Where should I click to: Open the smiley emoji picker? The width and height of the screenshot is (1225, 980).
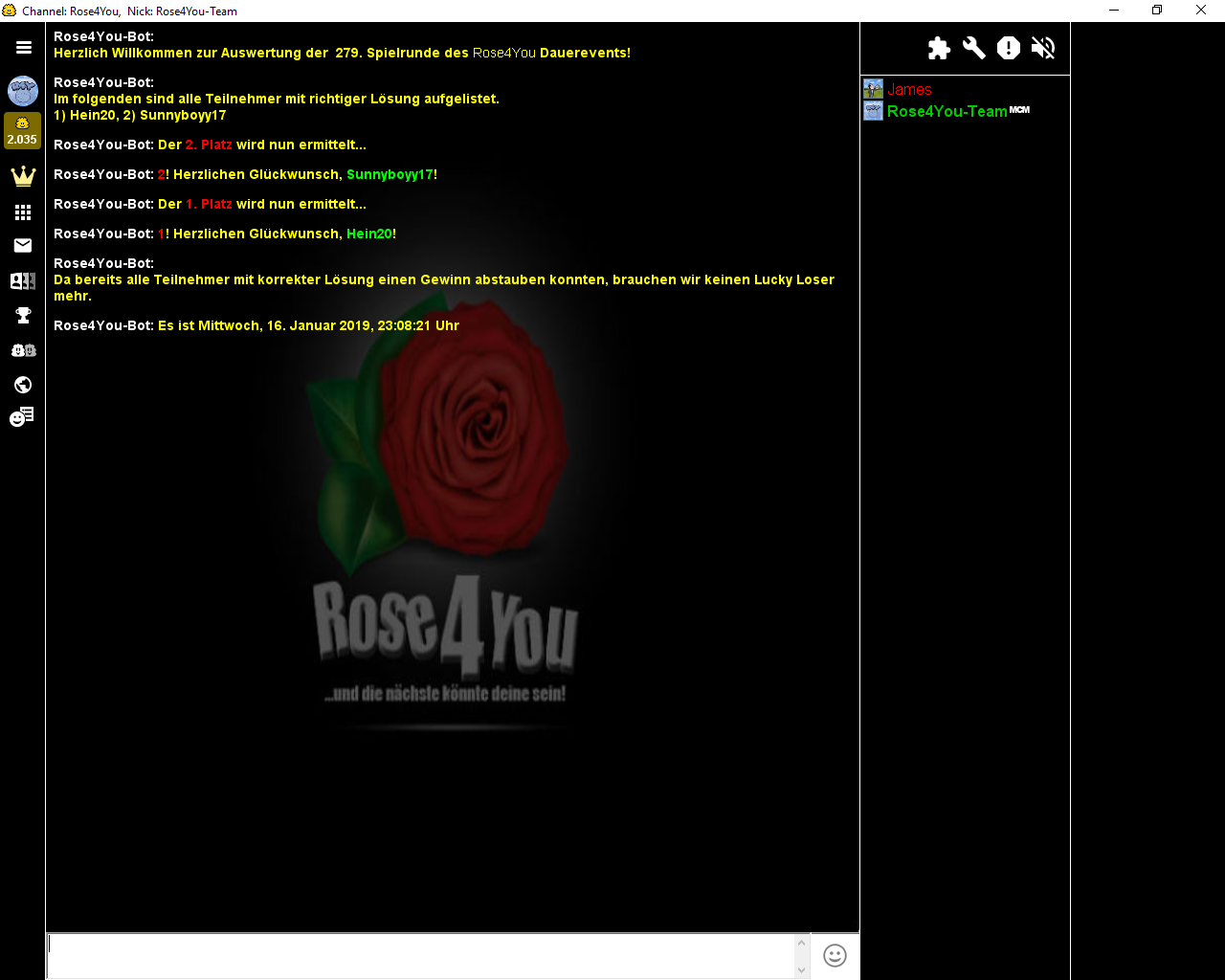[835, 956]
